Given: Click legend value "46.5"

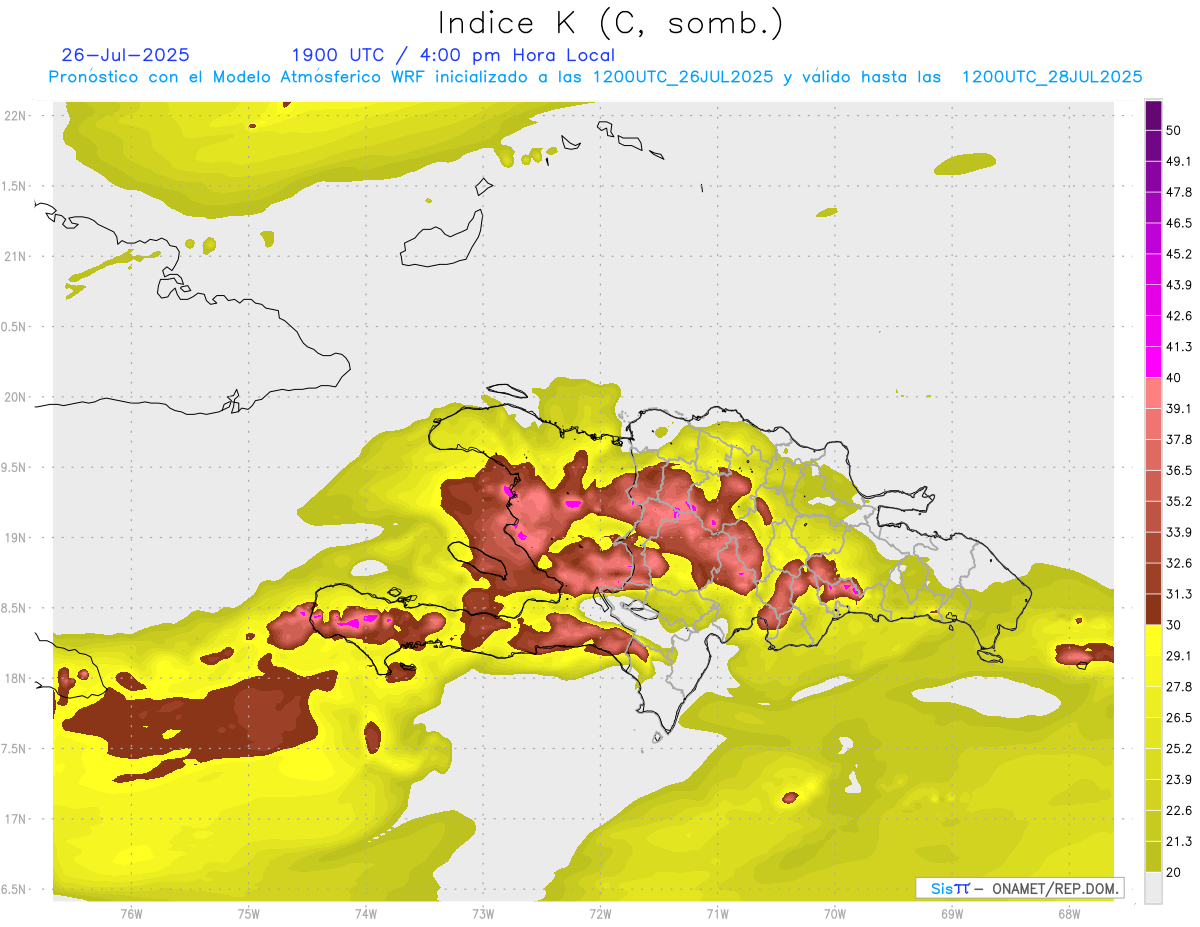Looking at the screenshot, I should click(x=1178, y=223).
